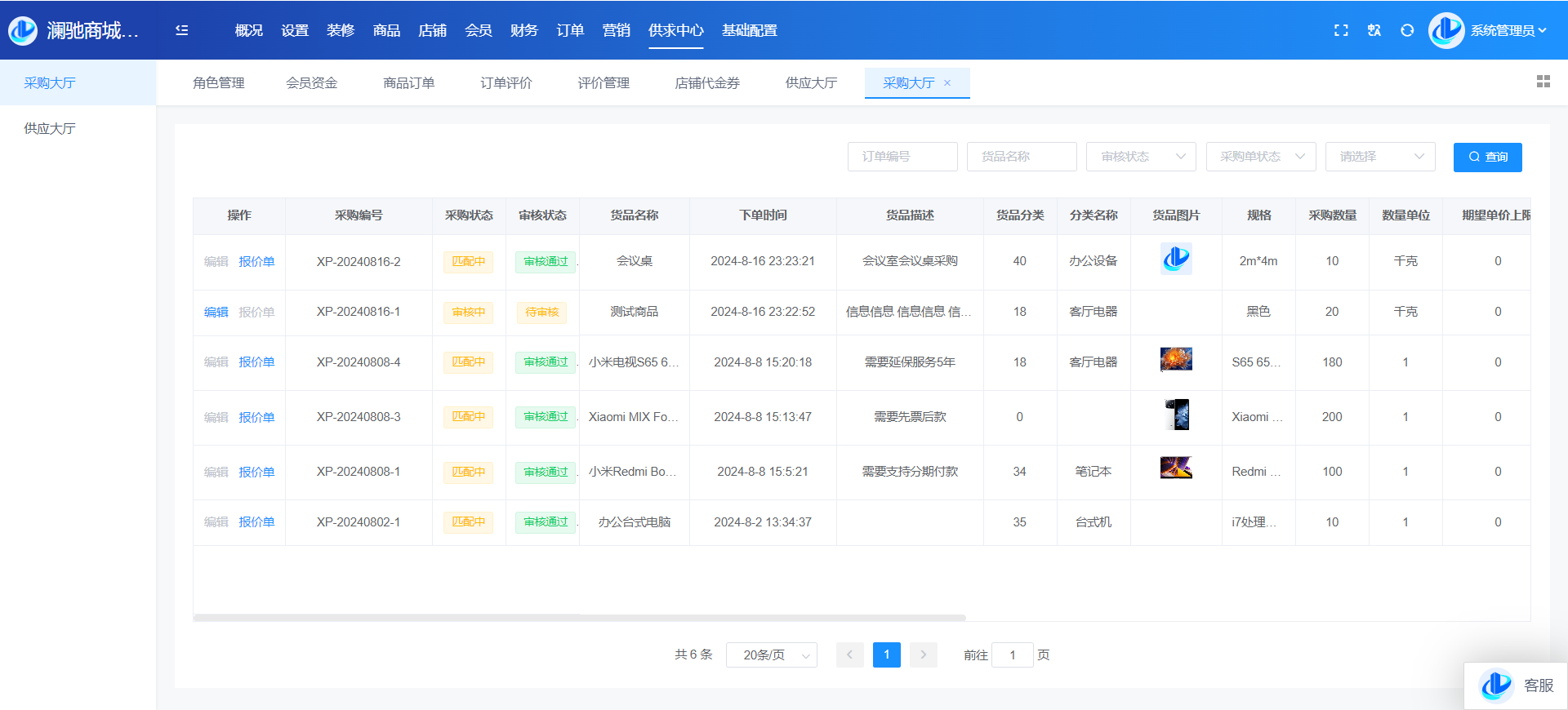Expand the 采购单状态 dropdown

(1260, 157)
